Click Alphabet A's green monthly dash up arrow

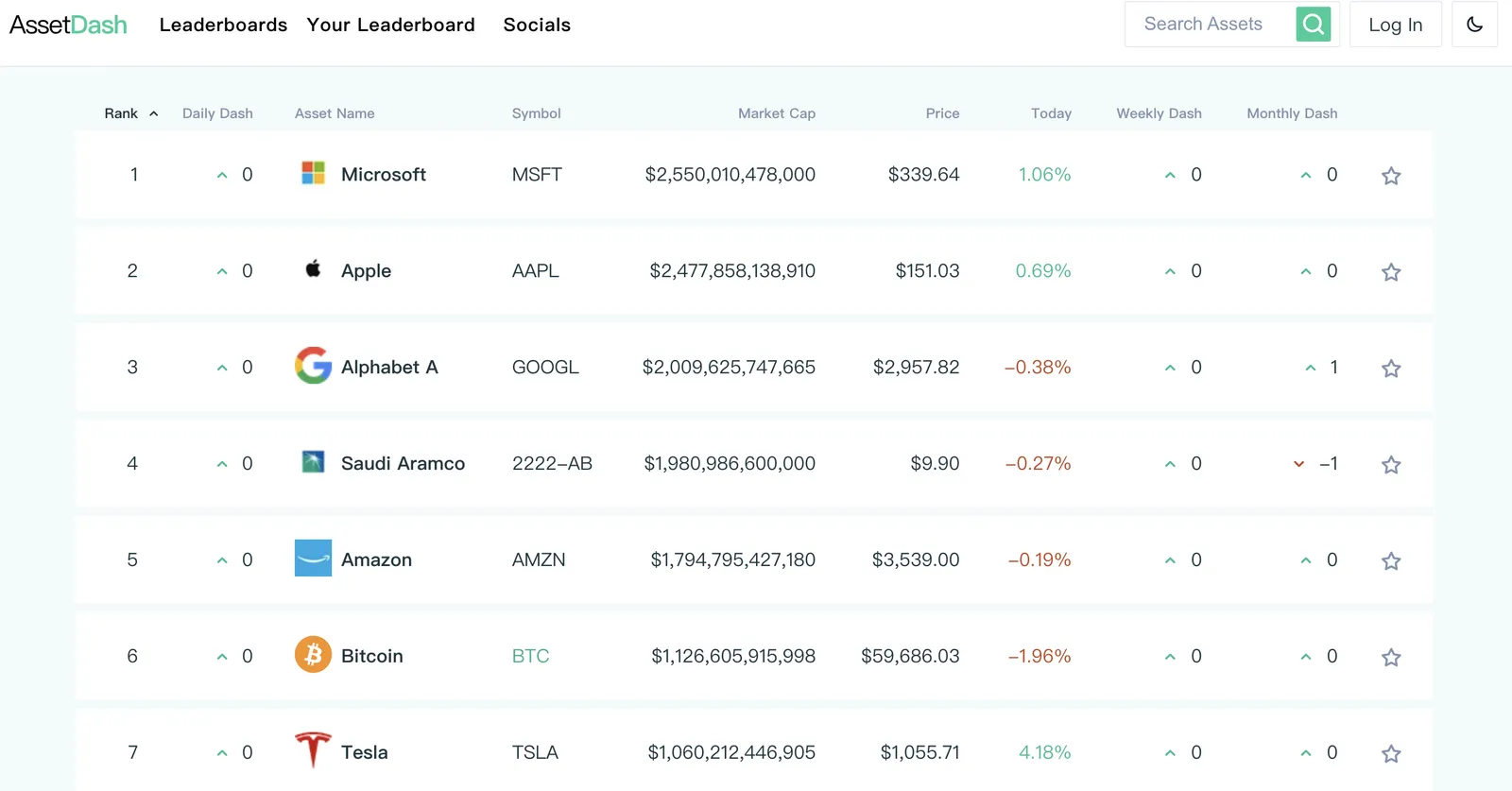click(x=1310, y=368)
